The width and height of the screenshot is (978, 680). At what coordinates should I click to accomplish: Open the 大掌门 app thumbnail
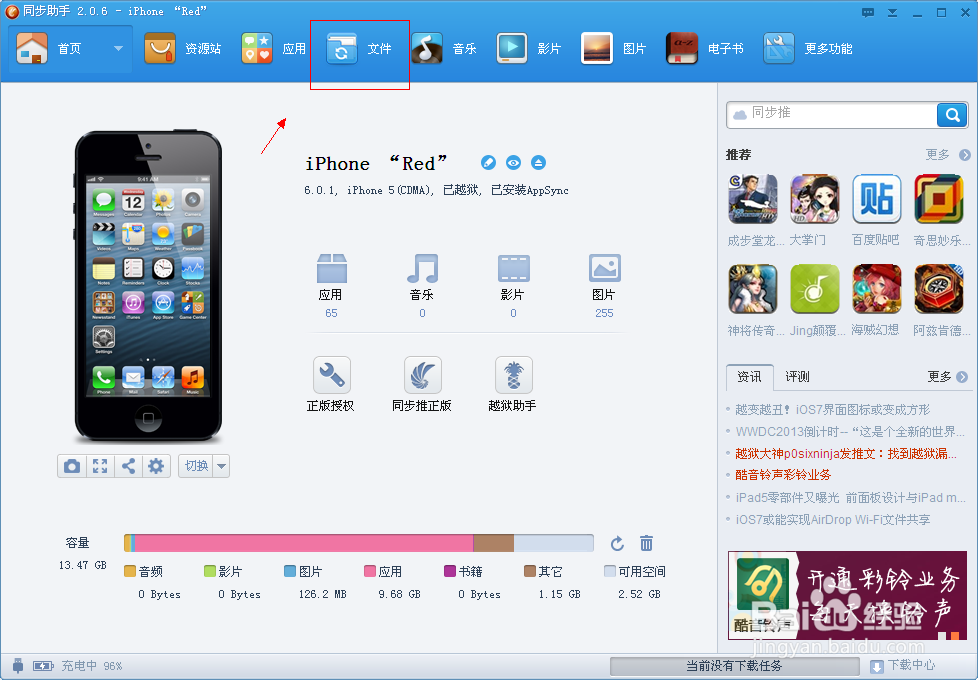(x=815, y=200)
